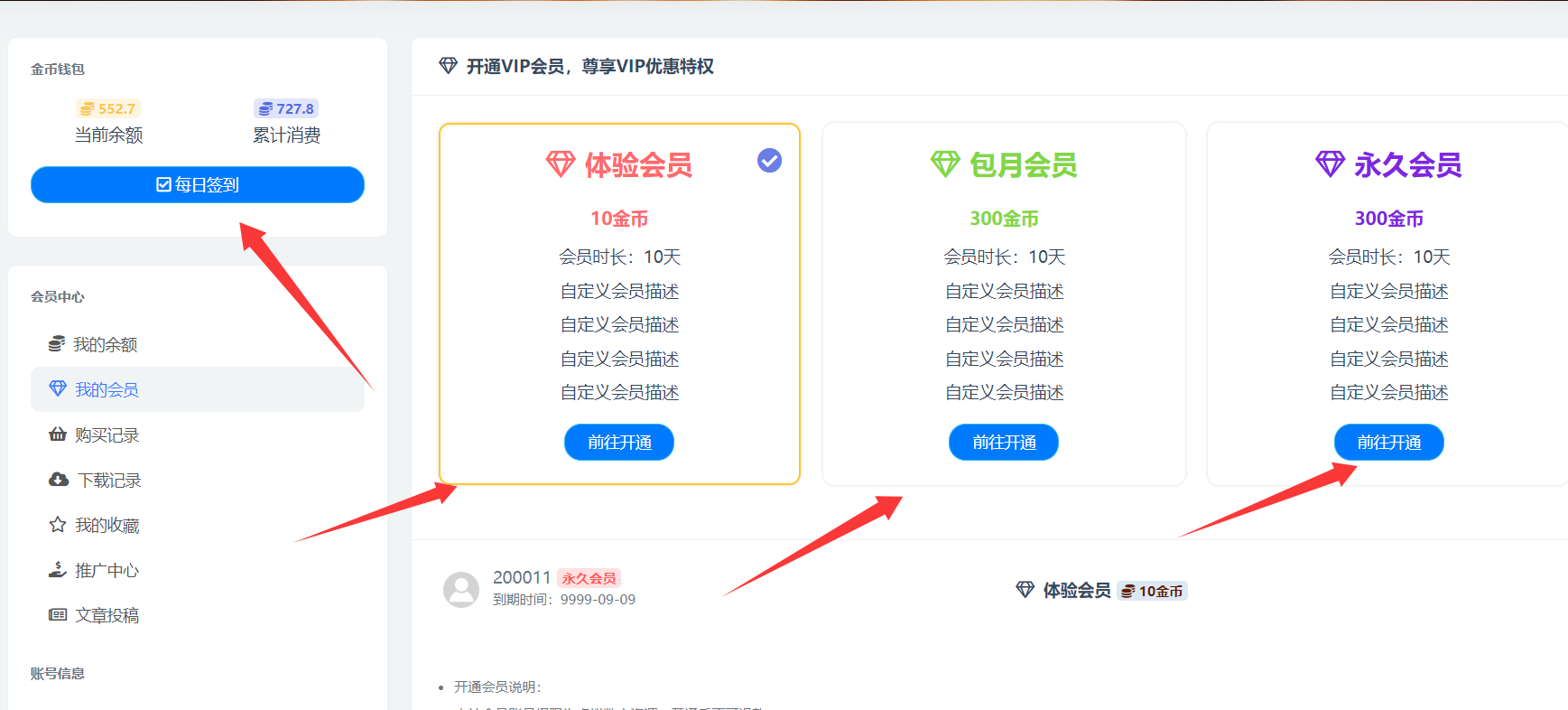The image size is (1568, 710).
Task: Click the user avatar next to 200011
Action: tap(461, 589)
